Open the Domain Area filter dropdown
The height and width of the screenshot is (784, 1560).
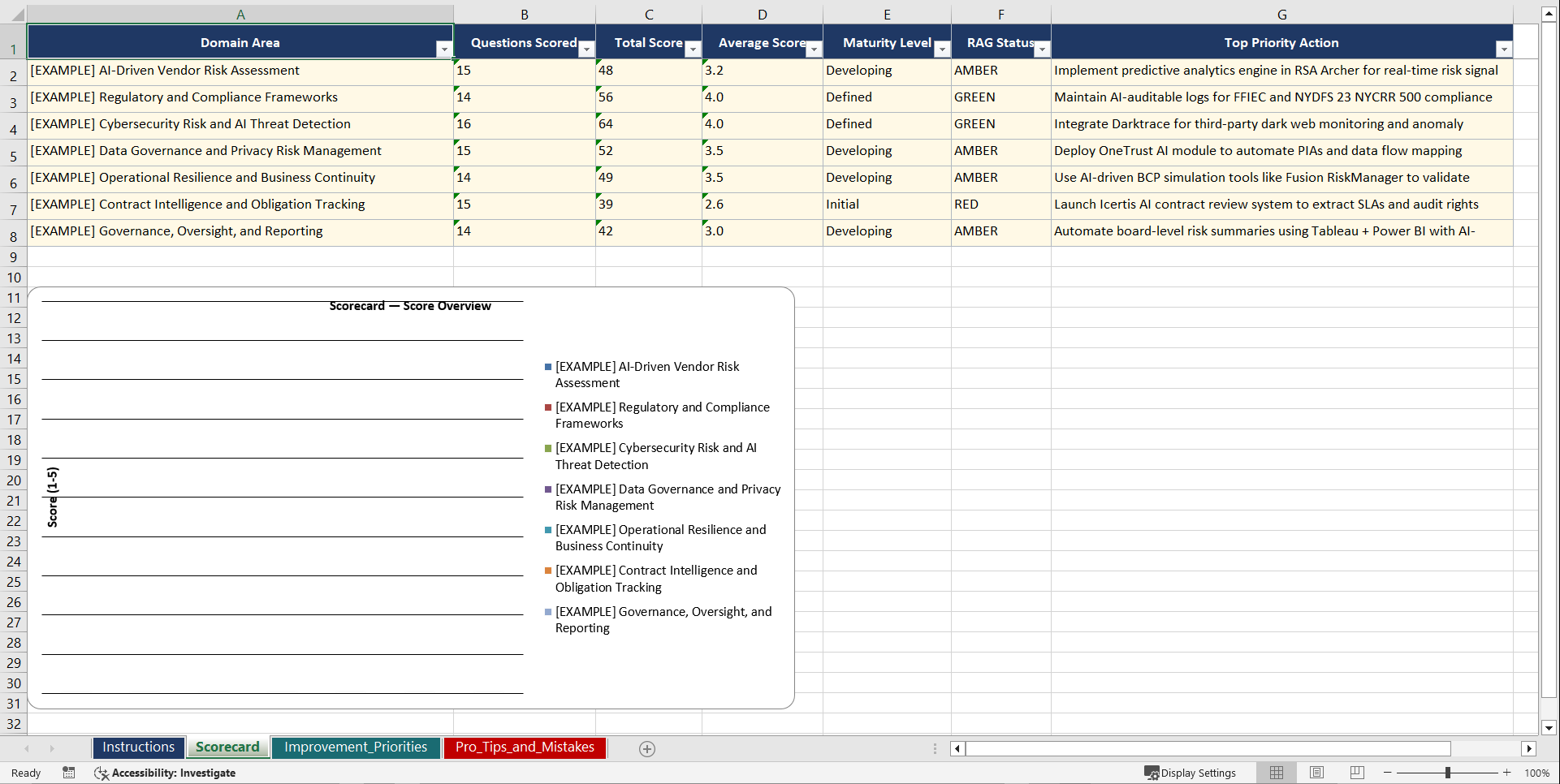coord(444,50)
